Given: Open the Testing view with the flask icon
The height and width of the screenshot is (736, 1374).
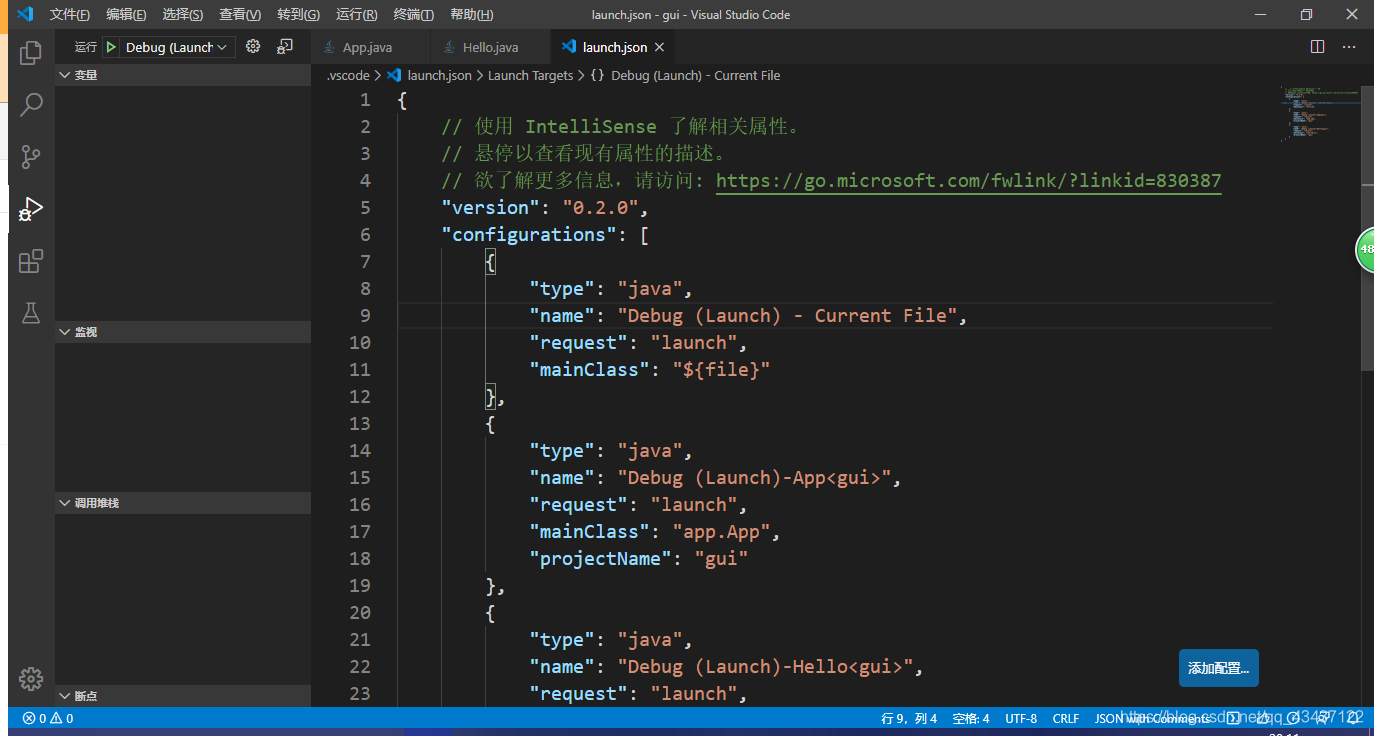Looking at the screenshot, I should 30,313.
